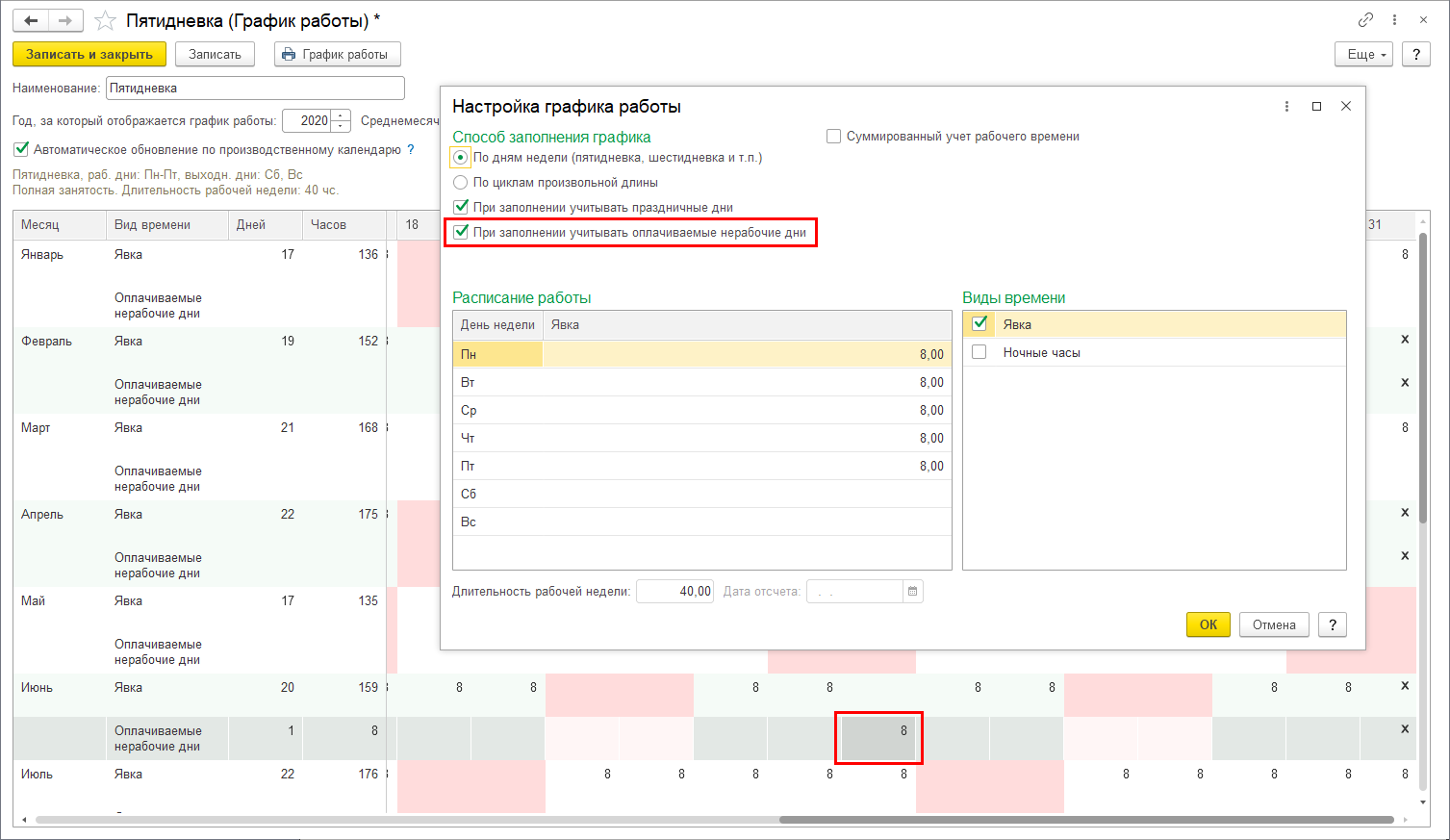Open the Еще dropdown menu
The image size is (1450, 840).
[x=1363, y=54]
